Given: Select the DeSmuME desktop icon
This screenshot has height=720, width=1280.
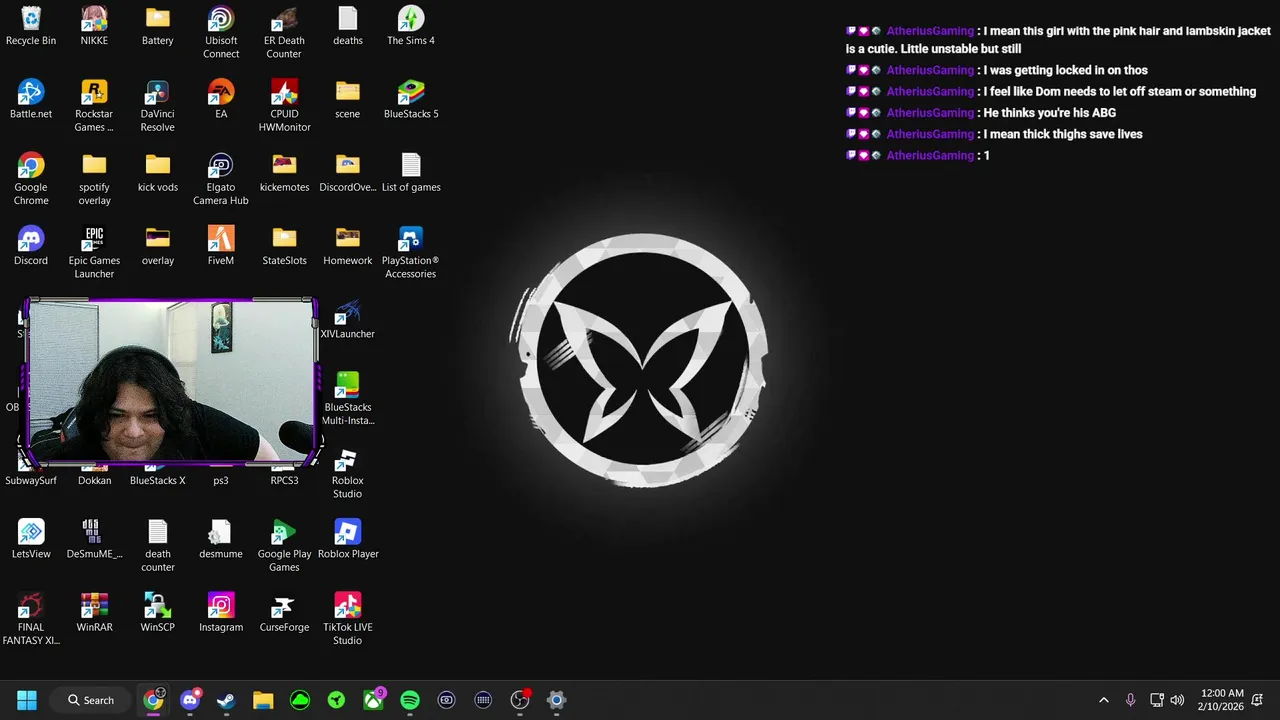Looking at the screenshot, I should pos(94,540).
